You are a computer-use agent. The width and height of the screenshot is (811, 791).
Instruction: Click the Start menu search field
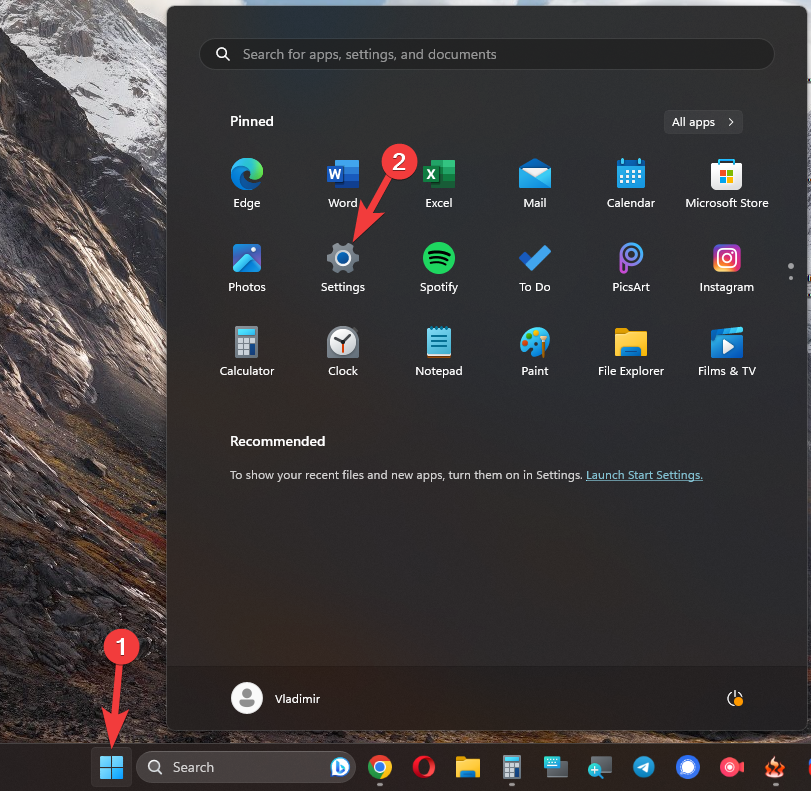486,54
